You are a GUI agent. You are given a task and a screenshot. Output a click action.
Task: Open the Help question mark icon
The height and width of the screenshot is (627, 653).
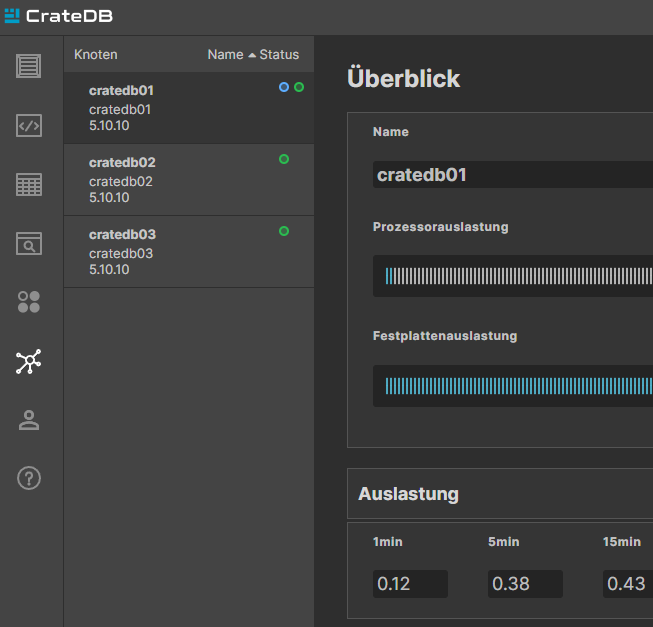pyautogui.click(x=29, y=478)
